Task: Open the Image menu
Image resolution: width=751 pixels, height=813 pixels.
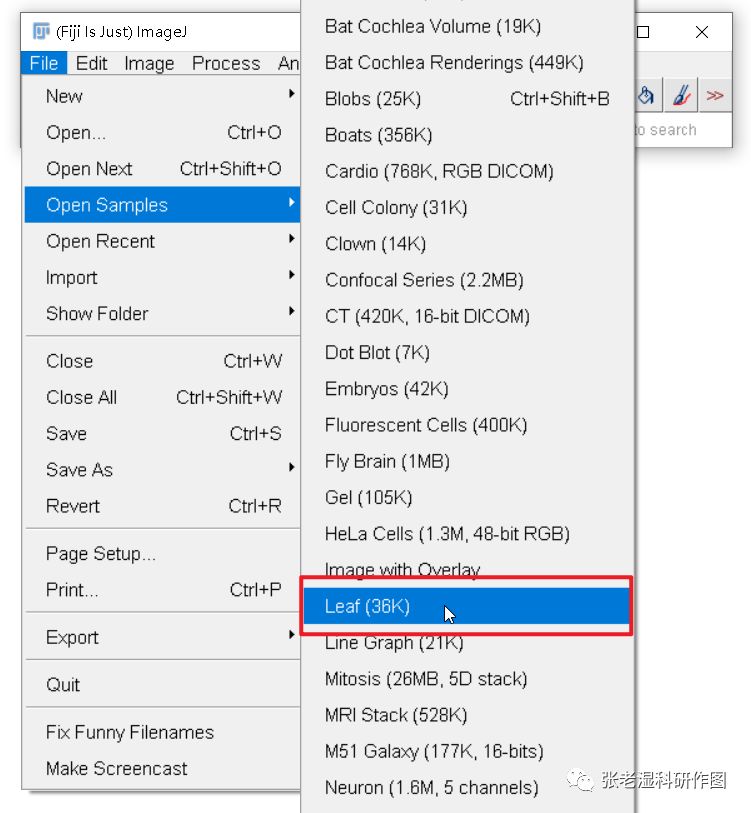Action: click(149, 63)
